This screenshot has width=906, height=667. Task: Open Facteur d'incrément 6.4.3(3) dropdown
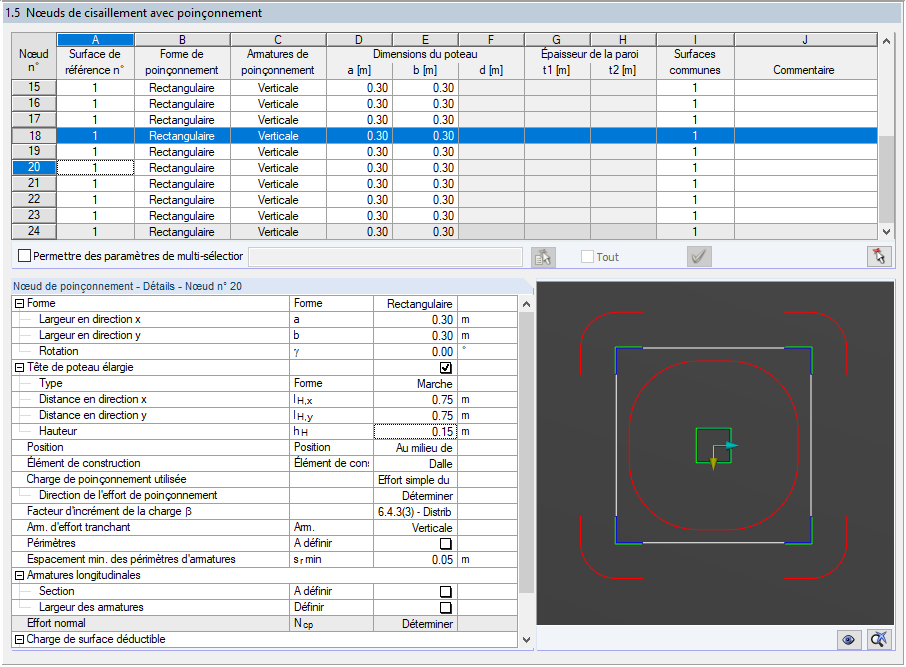coord(415,512)
